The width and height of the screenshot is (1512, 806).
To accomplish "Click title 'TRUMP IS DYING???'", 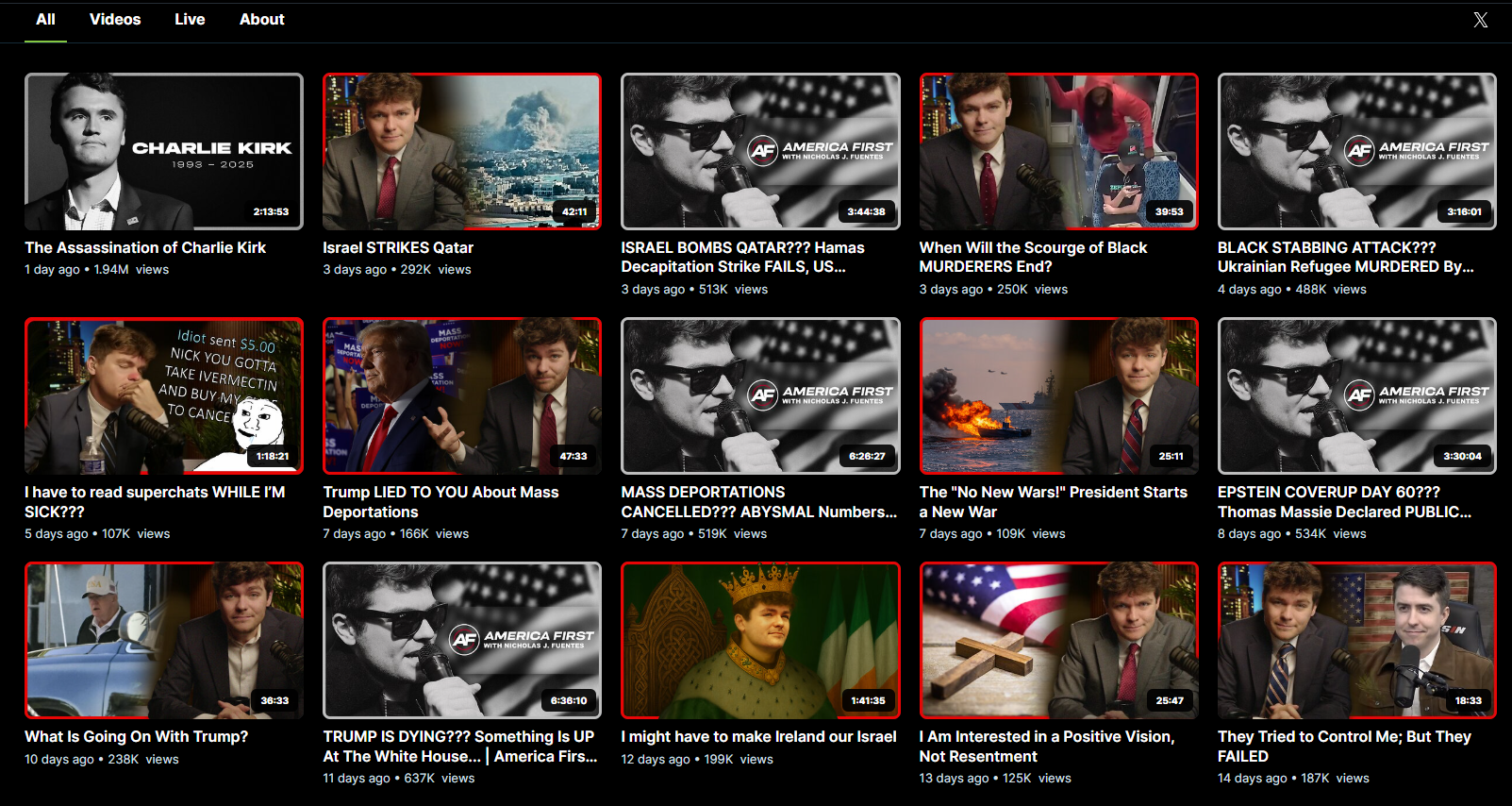I will coord(460,746).
